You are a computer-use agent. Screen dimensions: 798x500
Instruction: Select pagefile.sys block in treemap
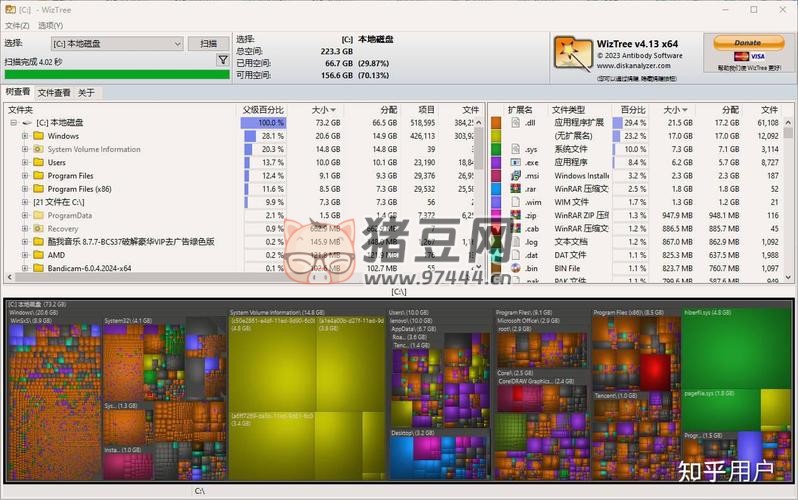(720, 412)
